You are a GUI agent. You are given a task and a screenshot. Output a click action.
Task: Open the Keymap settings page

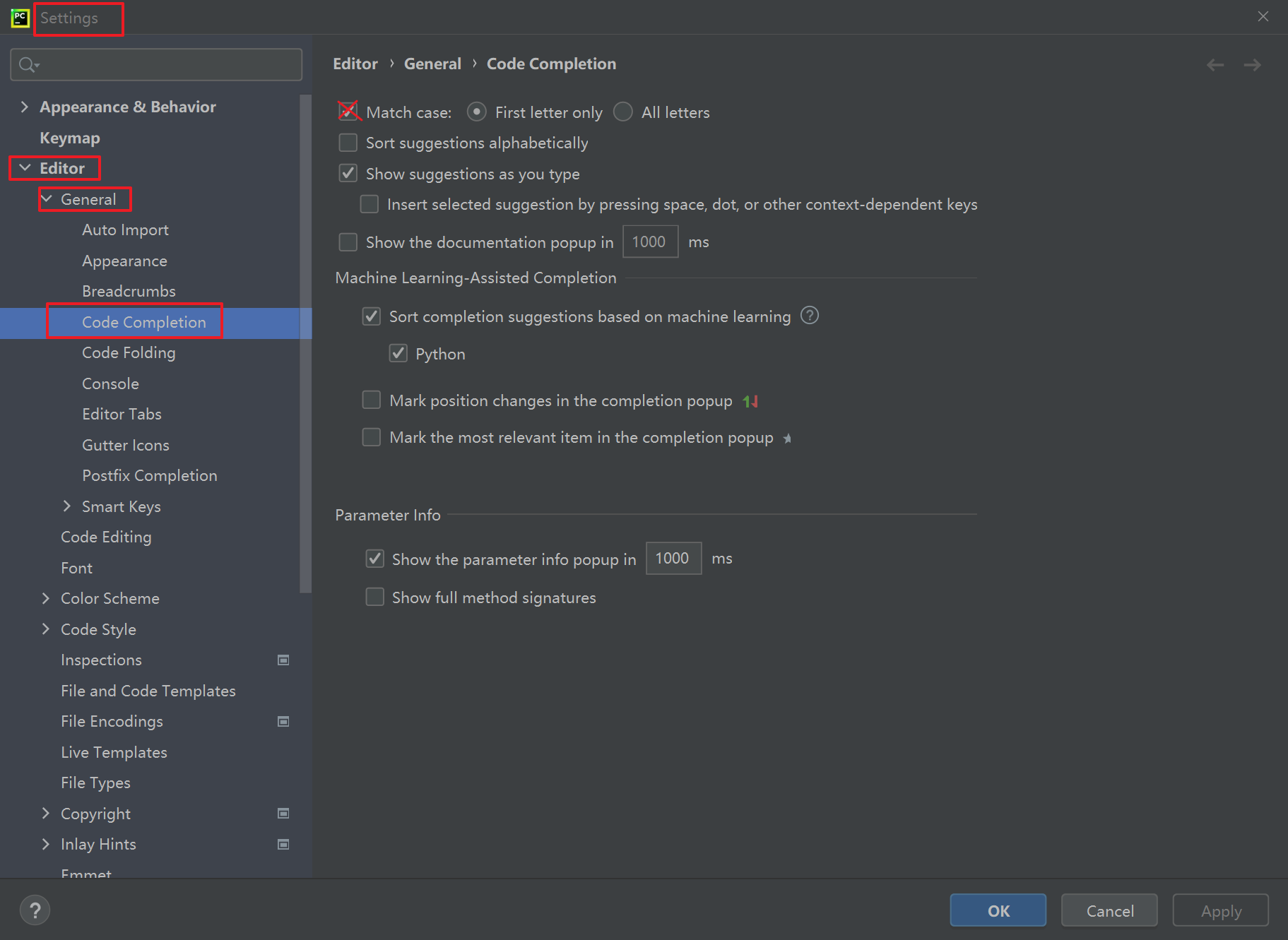[x=70, y=138]
